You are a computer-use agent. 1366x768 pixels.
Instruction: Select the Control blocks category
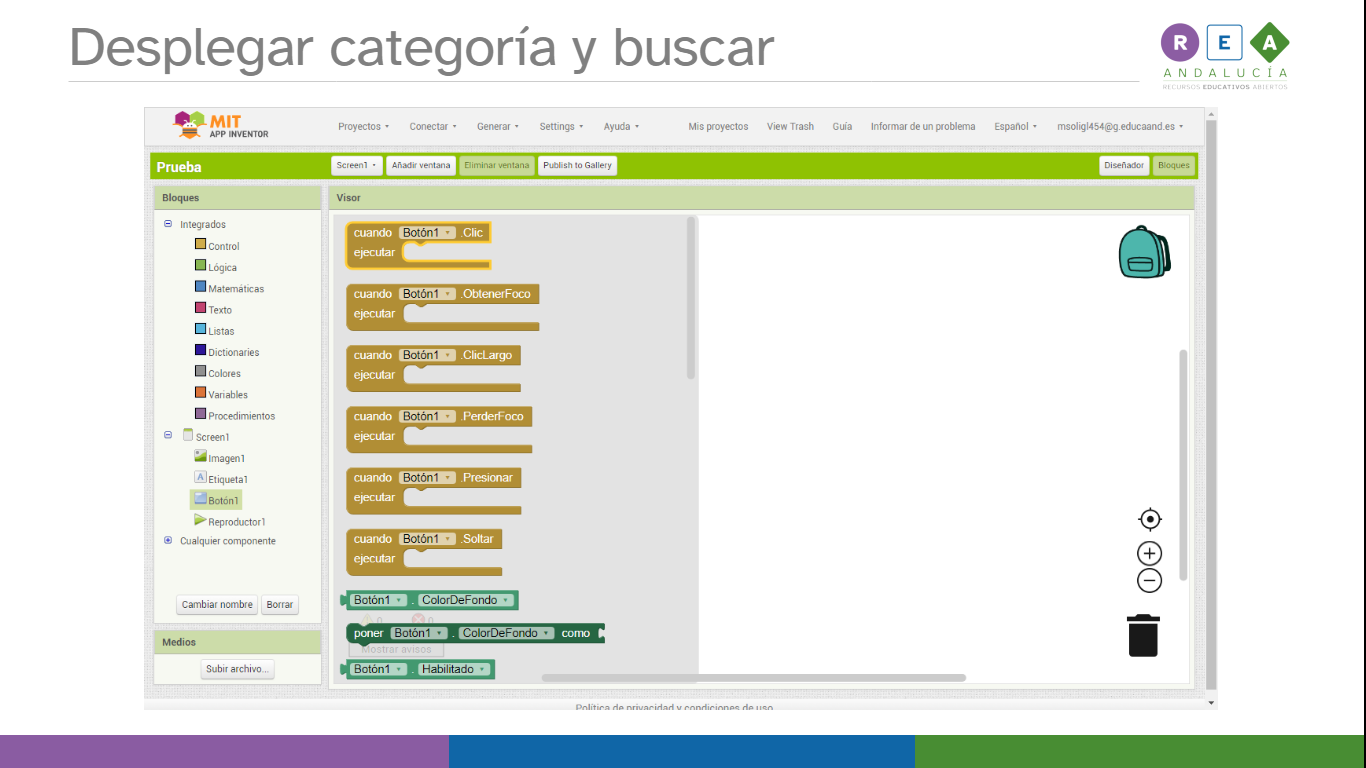(x=223, y=246)
